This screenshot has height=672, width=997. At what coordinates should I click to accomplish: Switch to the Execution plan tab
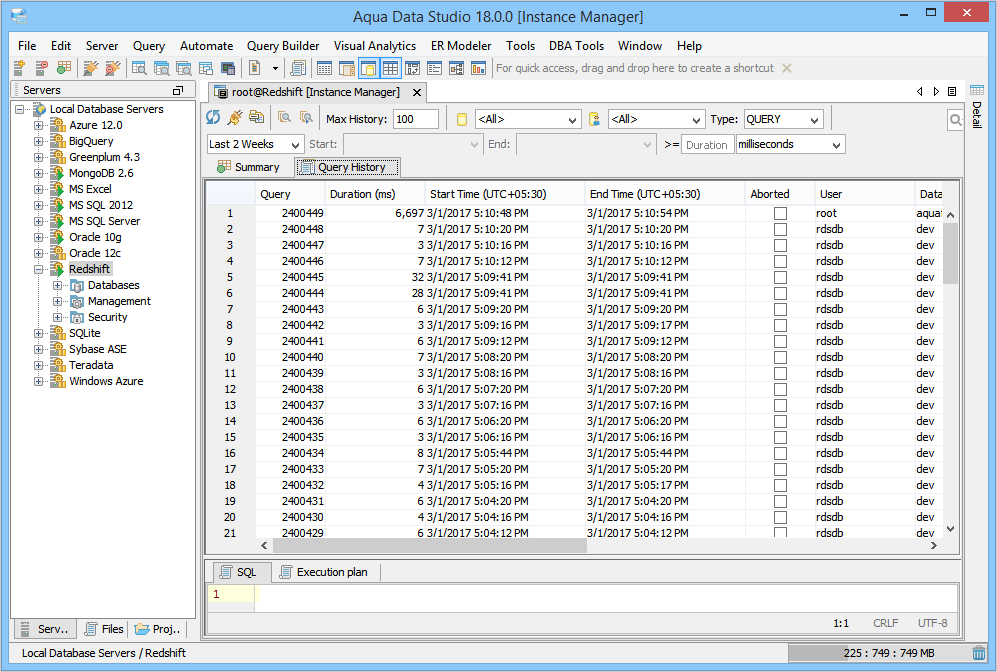click(x=324, y=572)
